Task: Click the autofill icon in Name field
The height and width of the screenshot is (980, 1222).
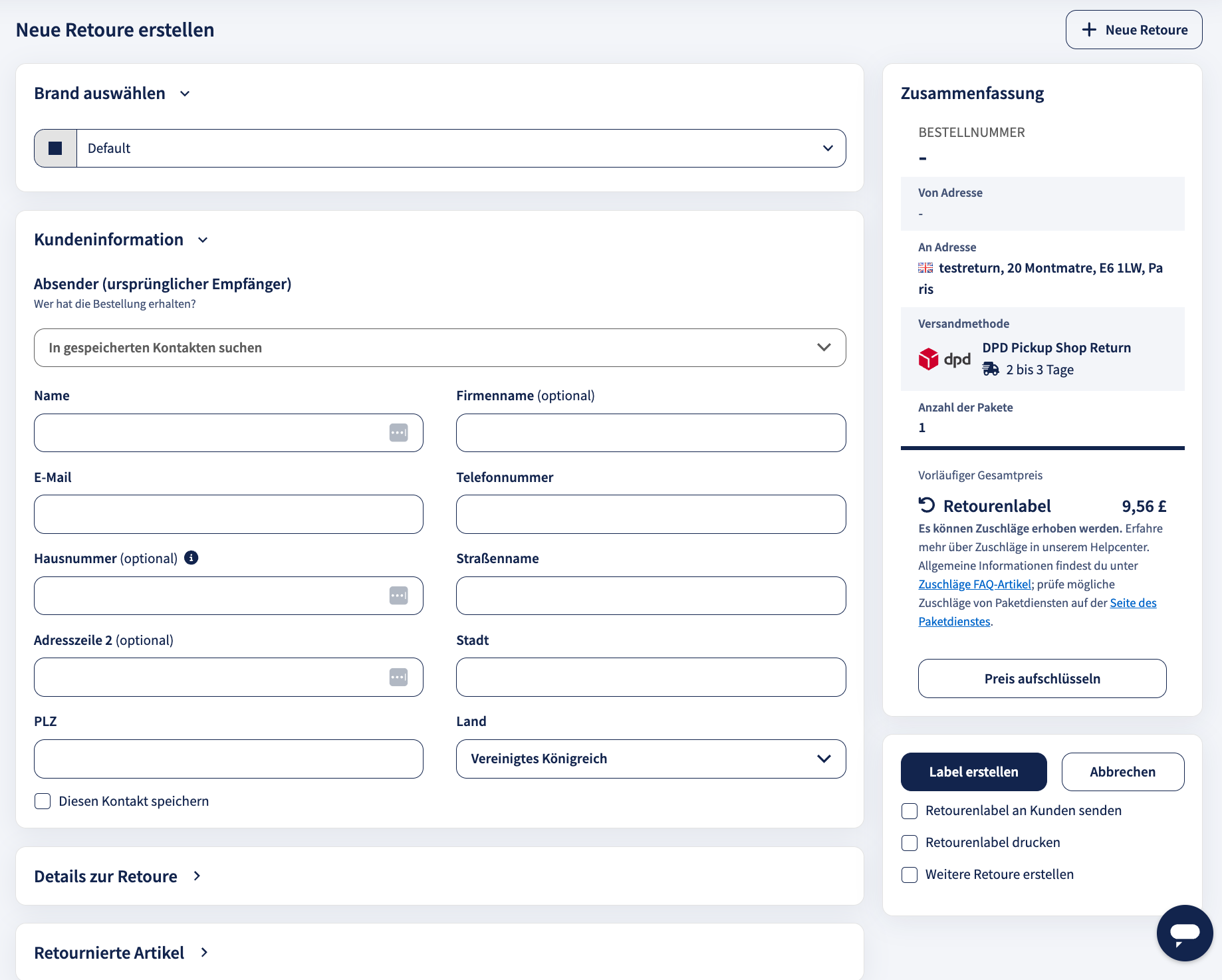Action: click(x=398, y=433)
